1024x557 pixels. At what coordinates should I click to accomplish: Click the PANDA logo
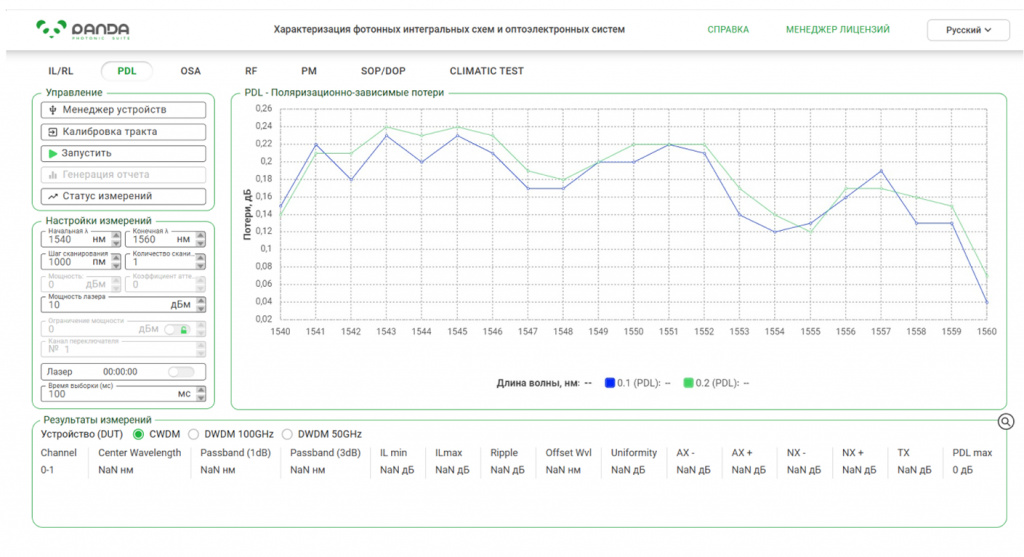[x=83, y=29]
